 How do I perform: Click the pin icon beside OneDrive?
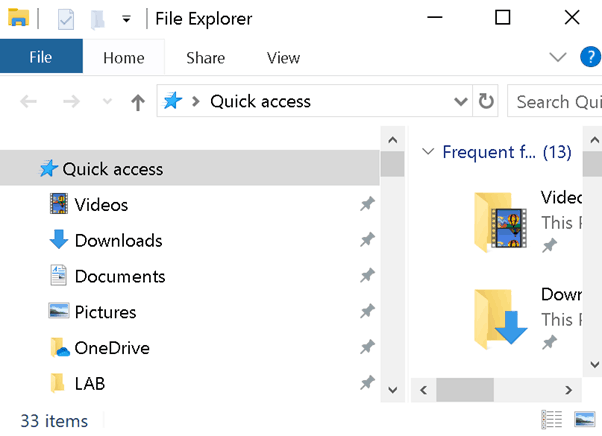[367, 347]
